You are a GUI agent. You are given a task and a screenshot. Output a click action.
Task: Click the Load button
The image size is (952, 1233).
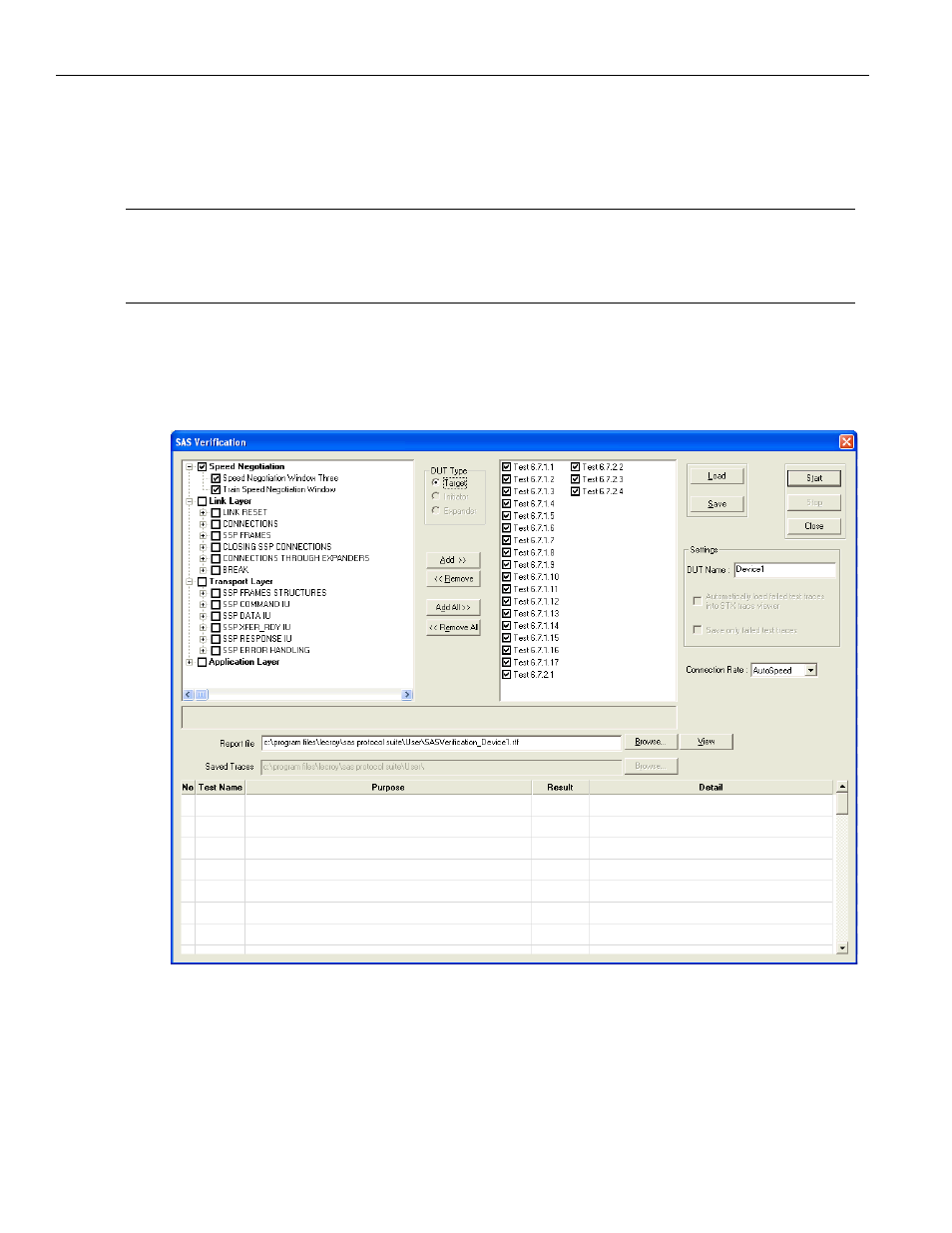pyautogui.click(x=716, y=476)
